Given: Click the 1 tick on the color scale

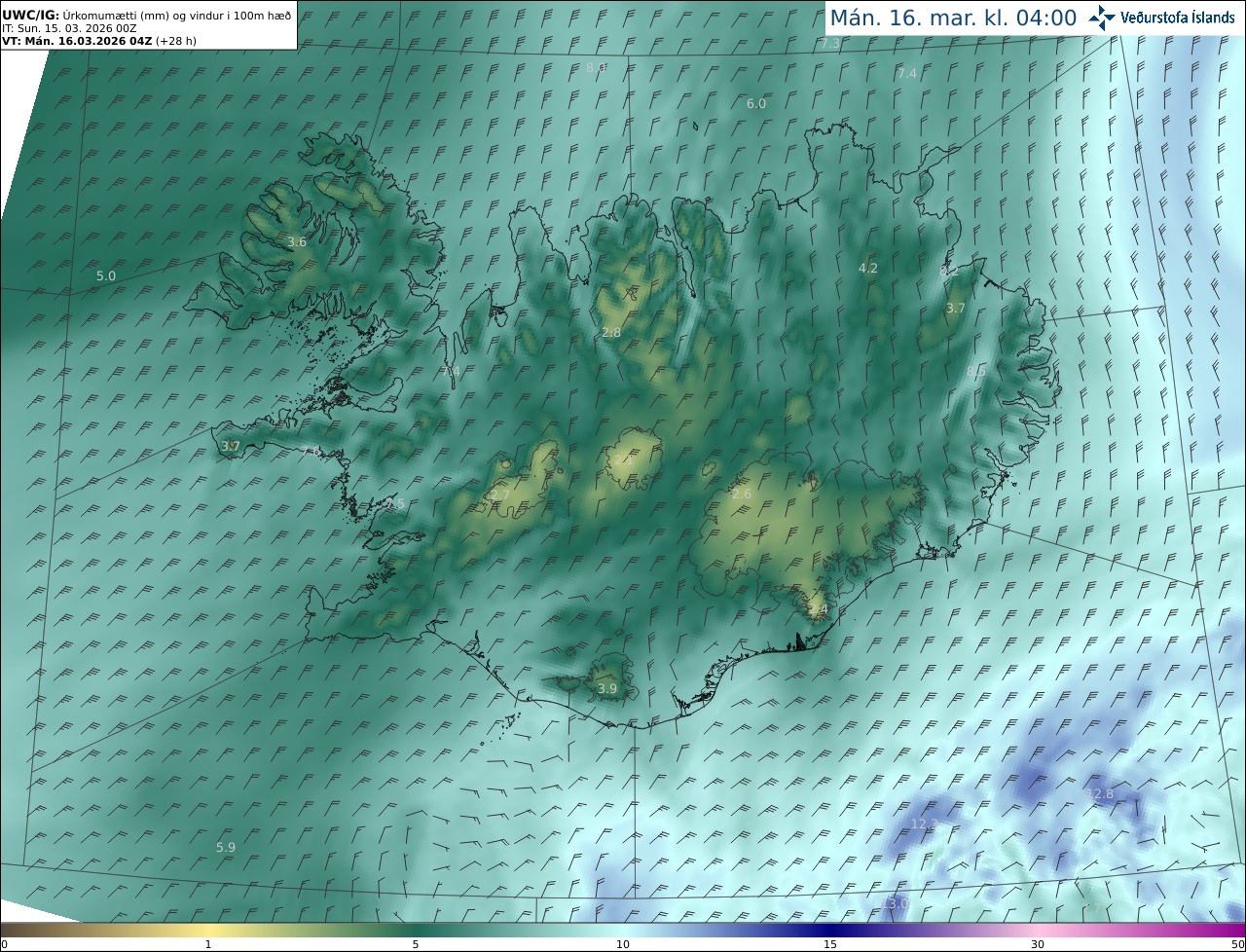Looking at the screenshot, I should (208, 945).
